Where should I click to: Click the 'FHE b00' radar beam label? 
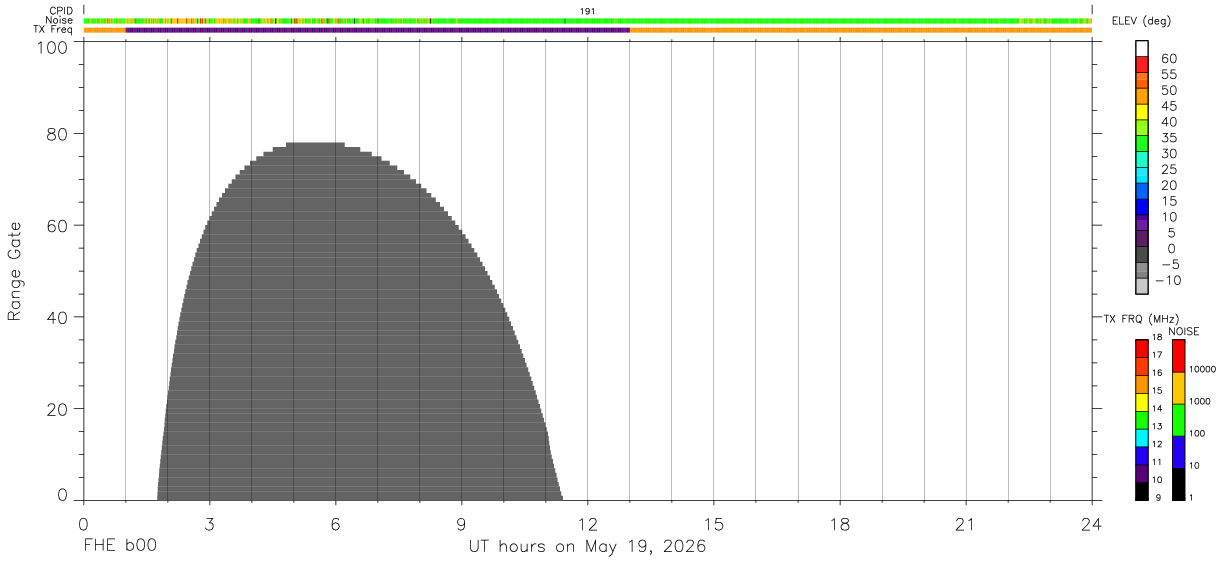pos(119,547)
